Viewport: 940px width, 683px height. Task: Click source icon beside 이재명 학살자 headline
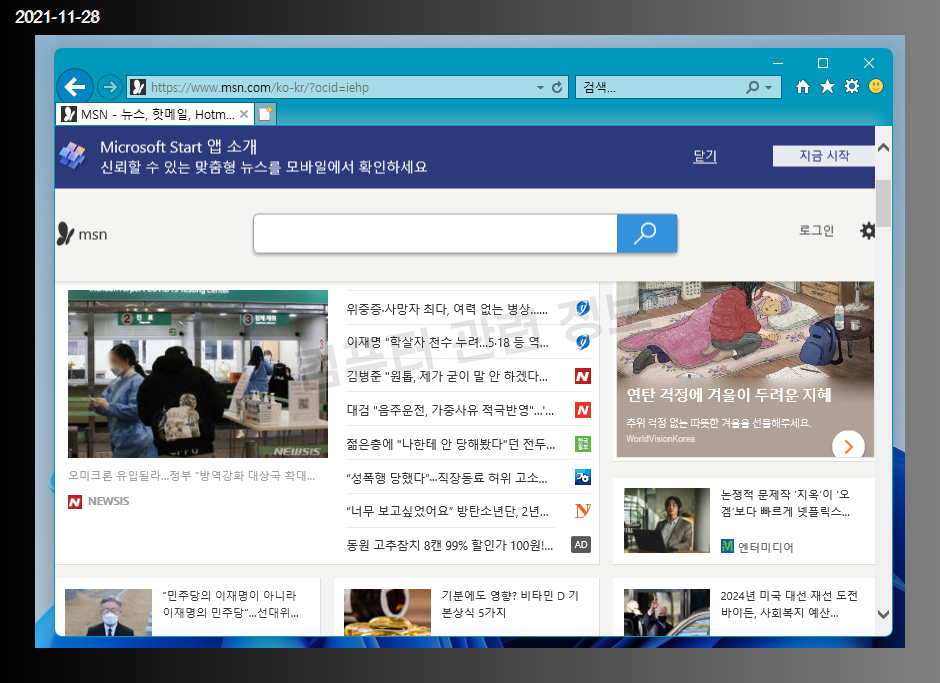[583, 342]
